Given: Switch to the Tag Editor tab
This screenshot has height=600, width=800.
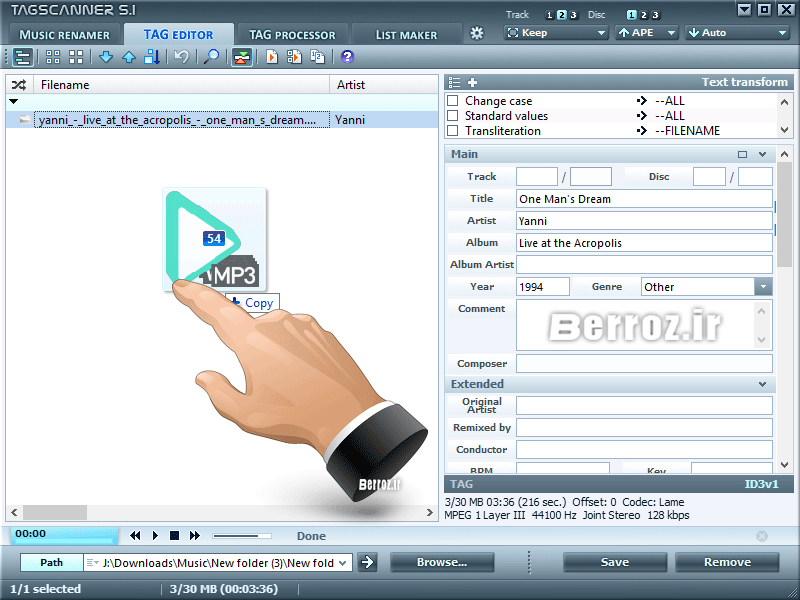Looking at the screenshot, I should pyautogui.click(x=179, y=35).
